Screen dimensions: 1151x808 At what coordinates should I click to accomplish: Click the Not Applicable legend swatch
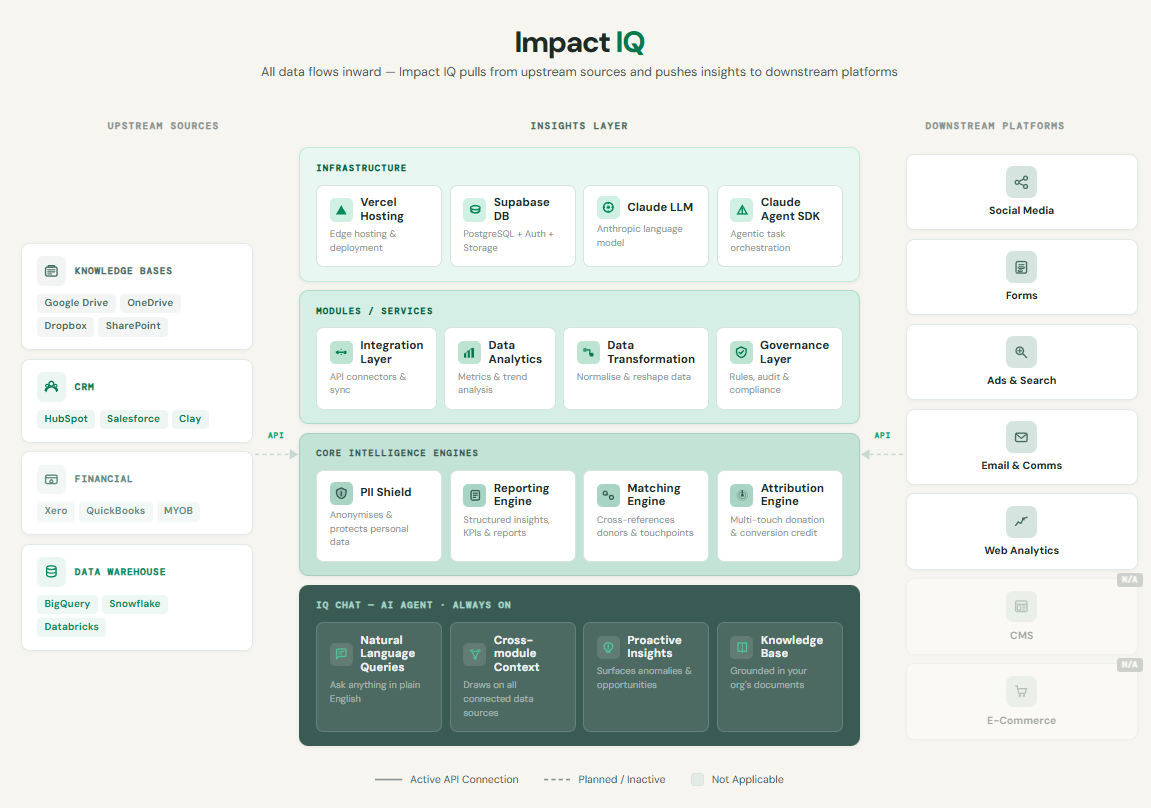pos(697,779)
